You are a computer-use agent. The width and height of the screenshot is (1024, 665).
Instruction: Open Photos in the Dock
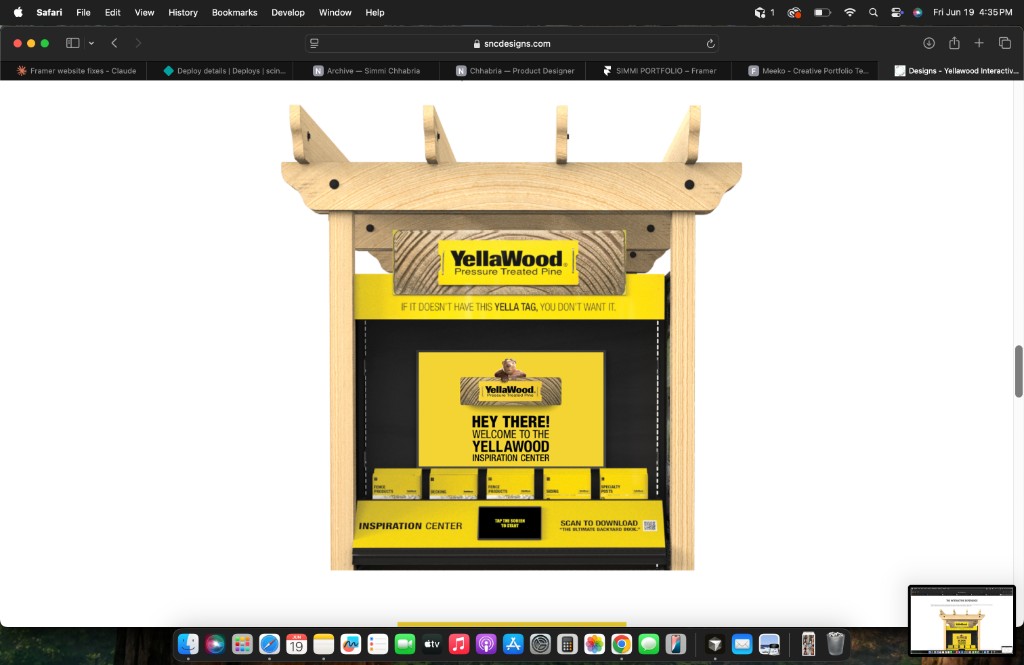594,644
